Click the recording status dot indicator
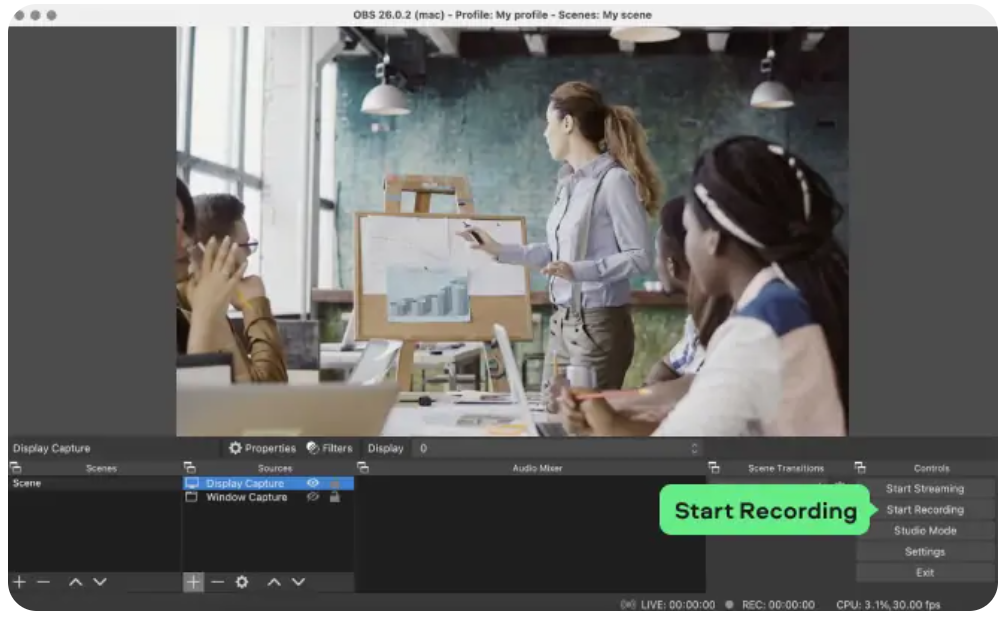 click(729, 605)
